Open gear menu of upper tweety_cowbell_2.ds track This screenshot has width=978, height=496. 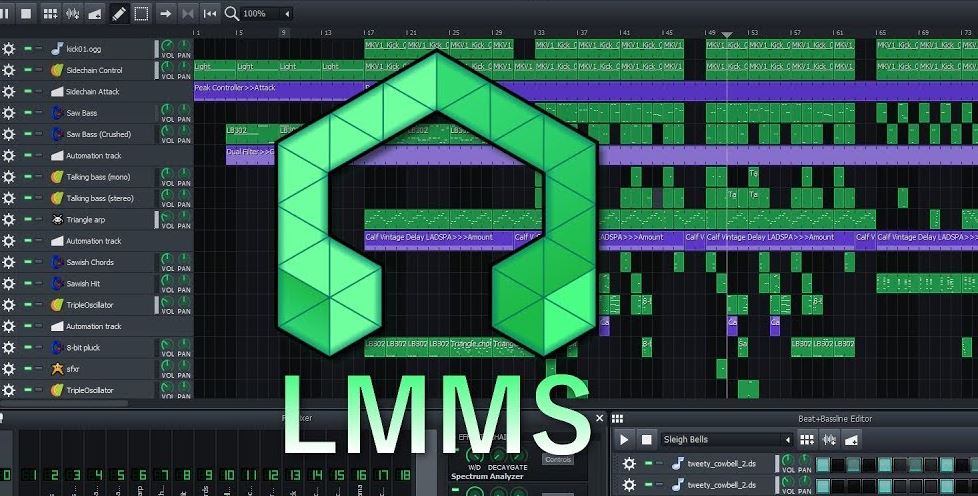tap(629, 464)
